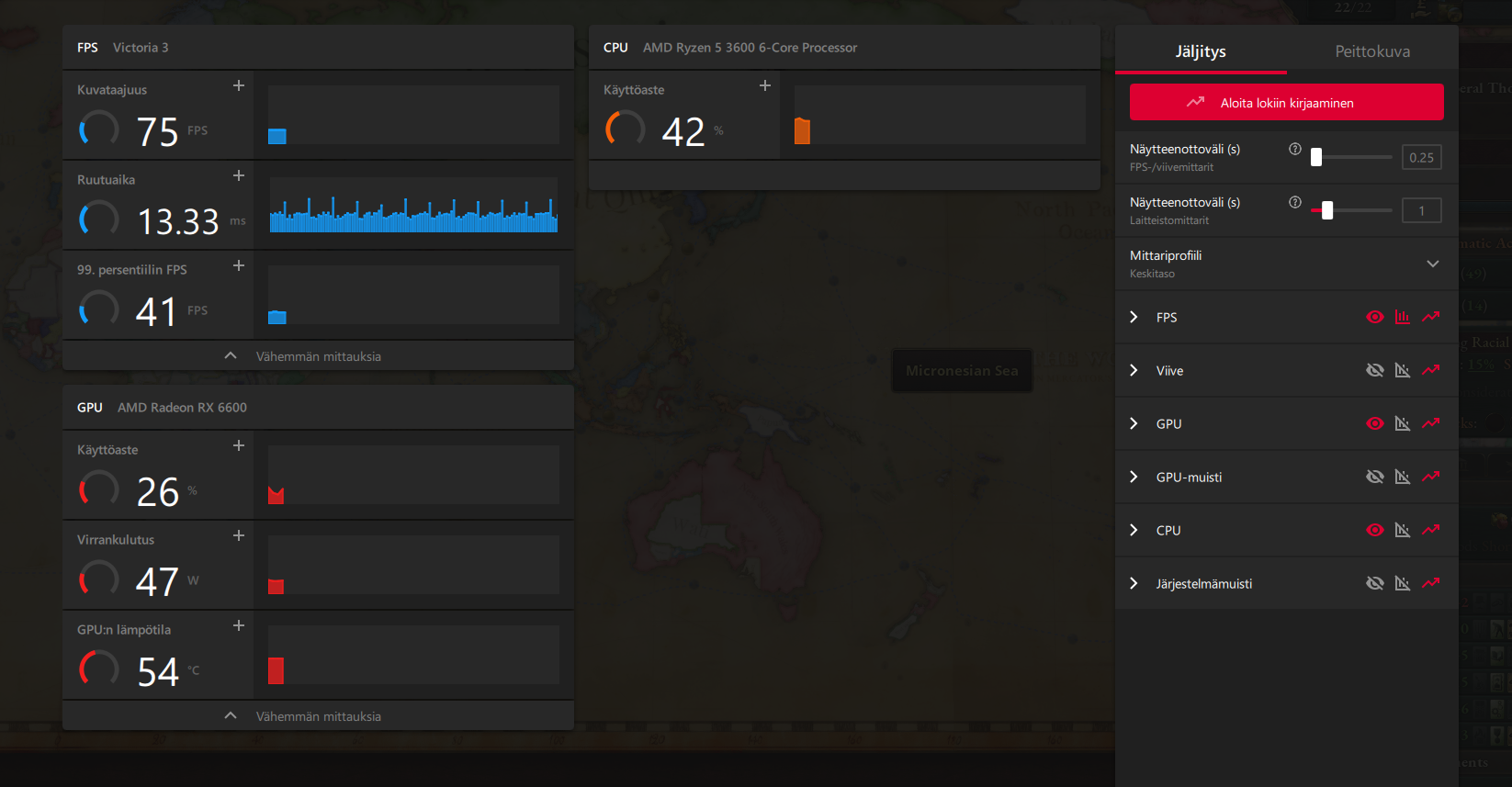Hide GPU metrics with eye icon
This screenshot has height=787, width=1512.
coord(1375,423)
